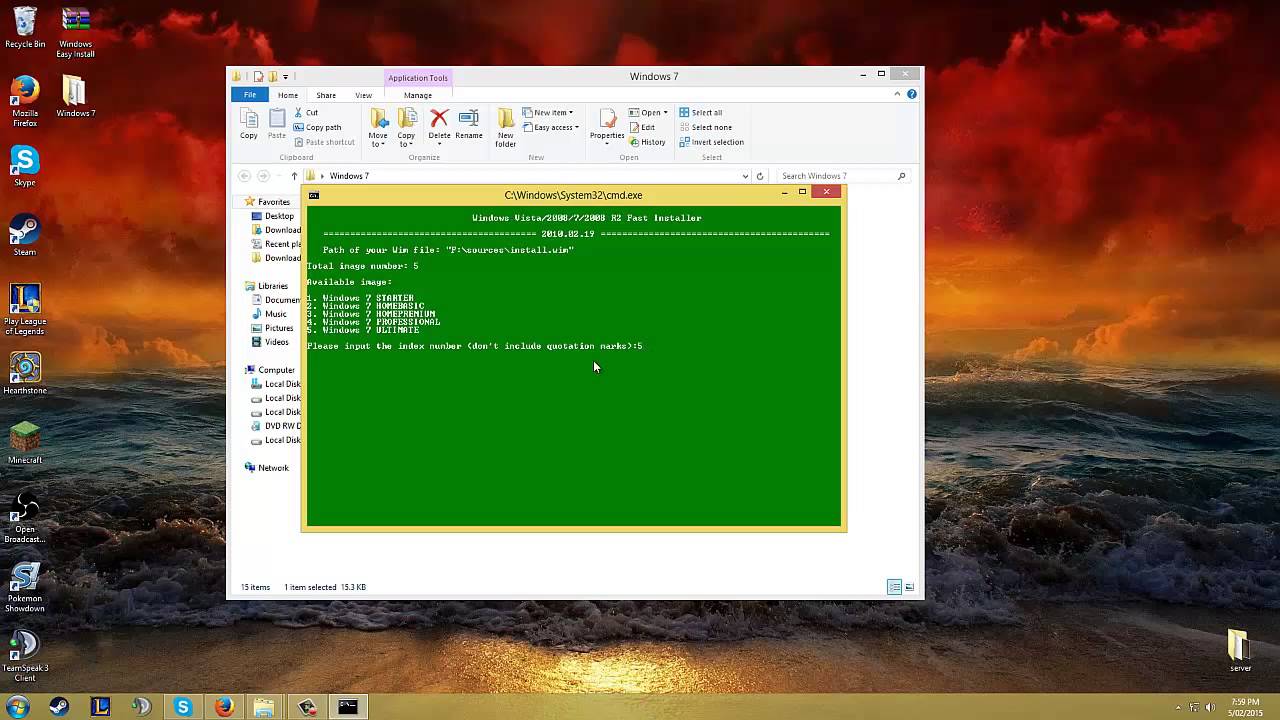Select Desktop under Favorites
The height and width of the screenshot is (720, 1280).
(272, 216)
